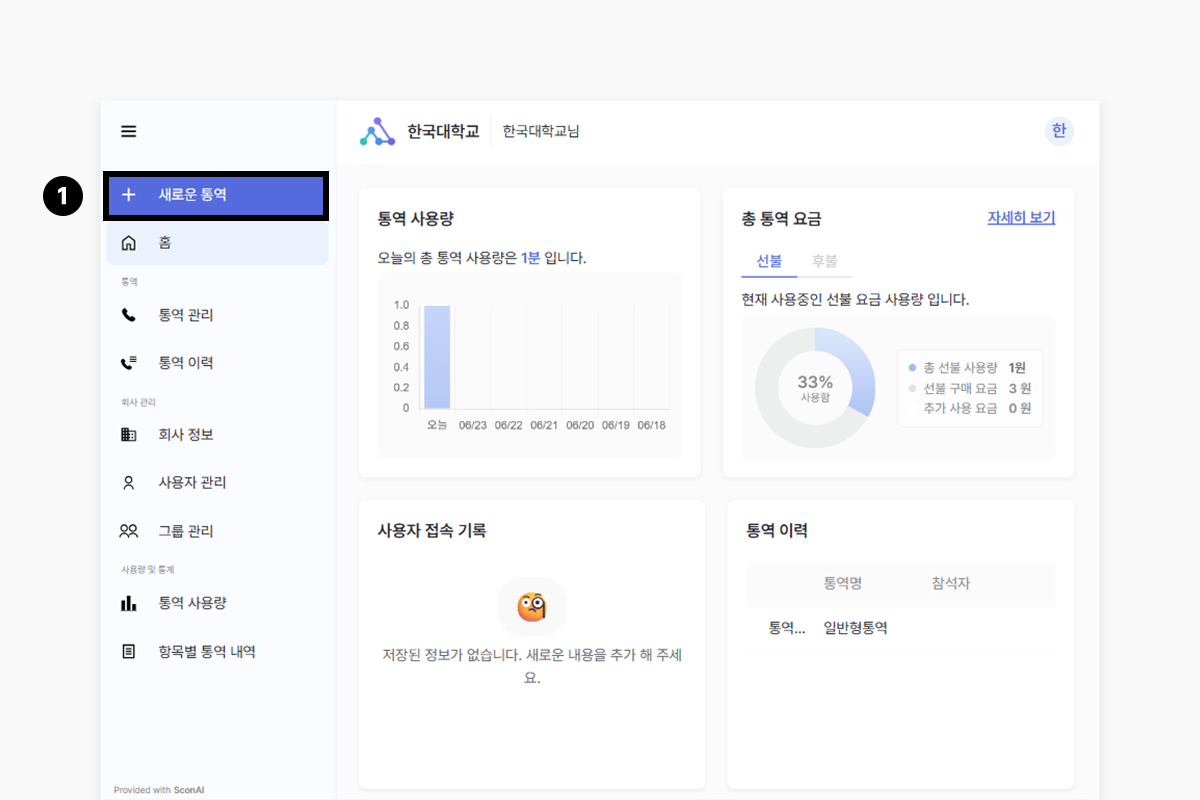The image size is (1200, 800).
Task: Click the 06/18 axis label
Action: coord(651,425)
